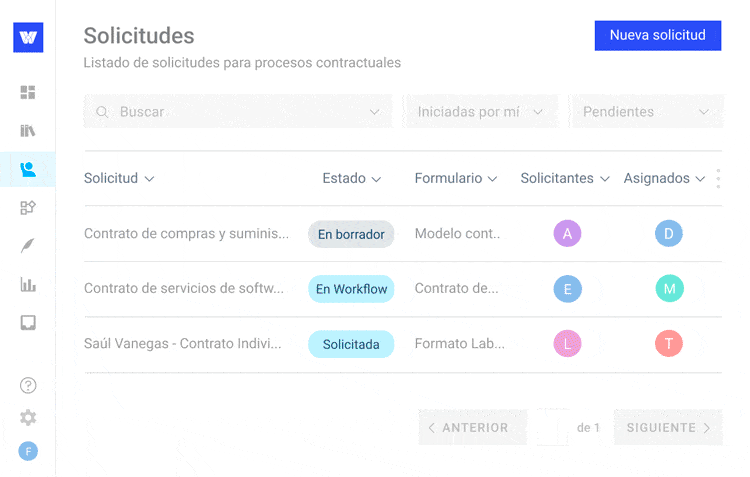Click the Nueva solicitud button
750x477 pixels.
658,35
